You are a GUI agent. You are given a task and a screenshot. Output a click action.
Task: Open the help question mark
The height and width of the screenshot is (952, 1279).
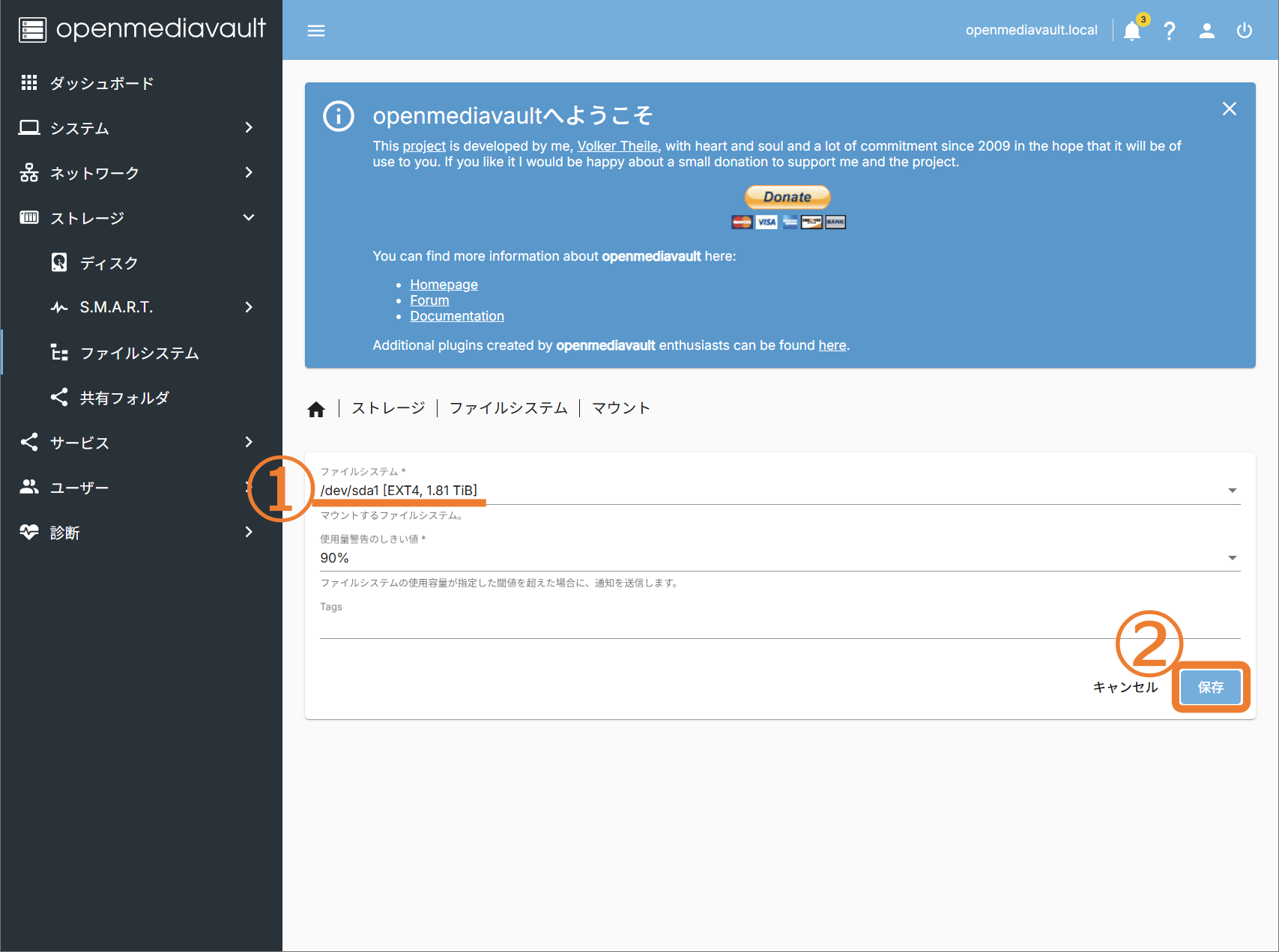1169,31
